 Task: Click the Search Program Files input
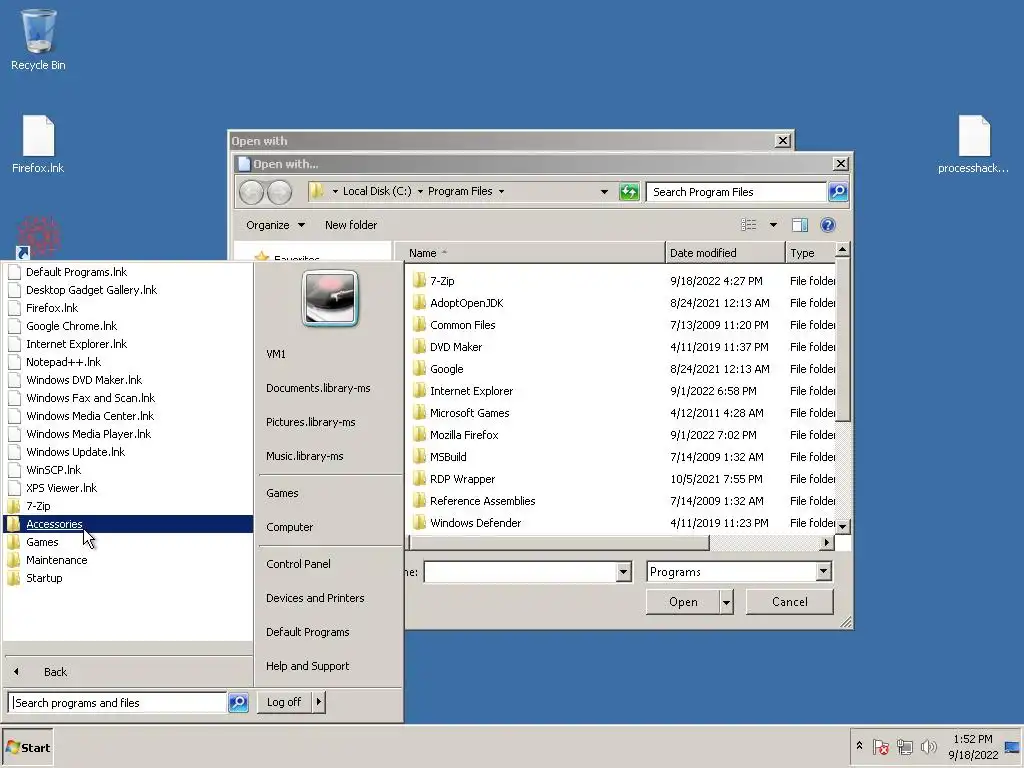737,192
